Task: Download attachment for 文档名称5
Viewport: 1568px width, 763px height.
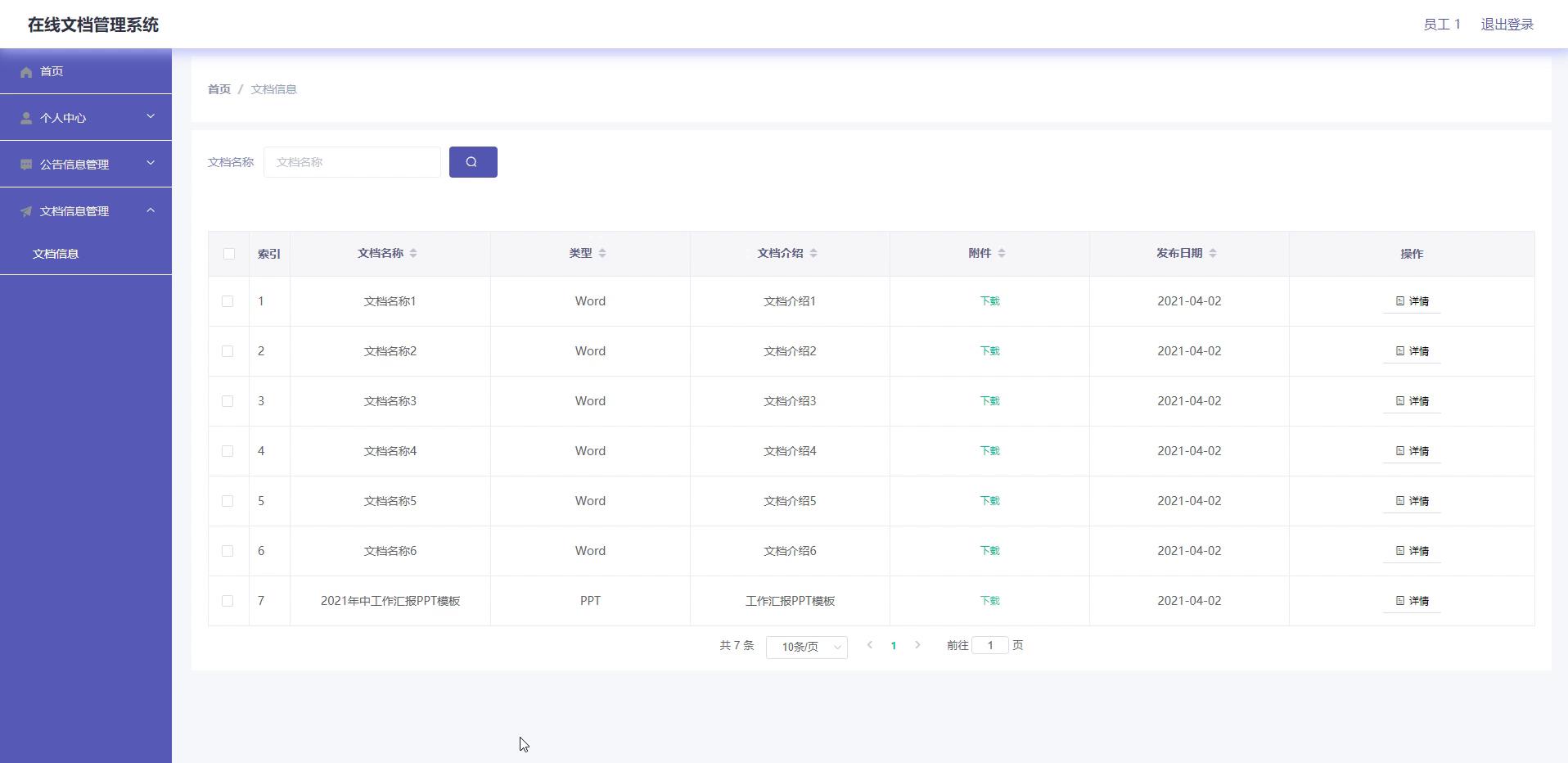Action: [x=989, y=501]
